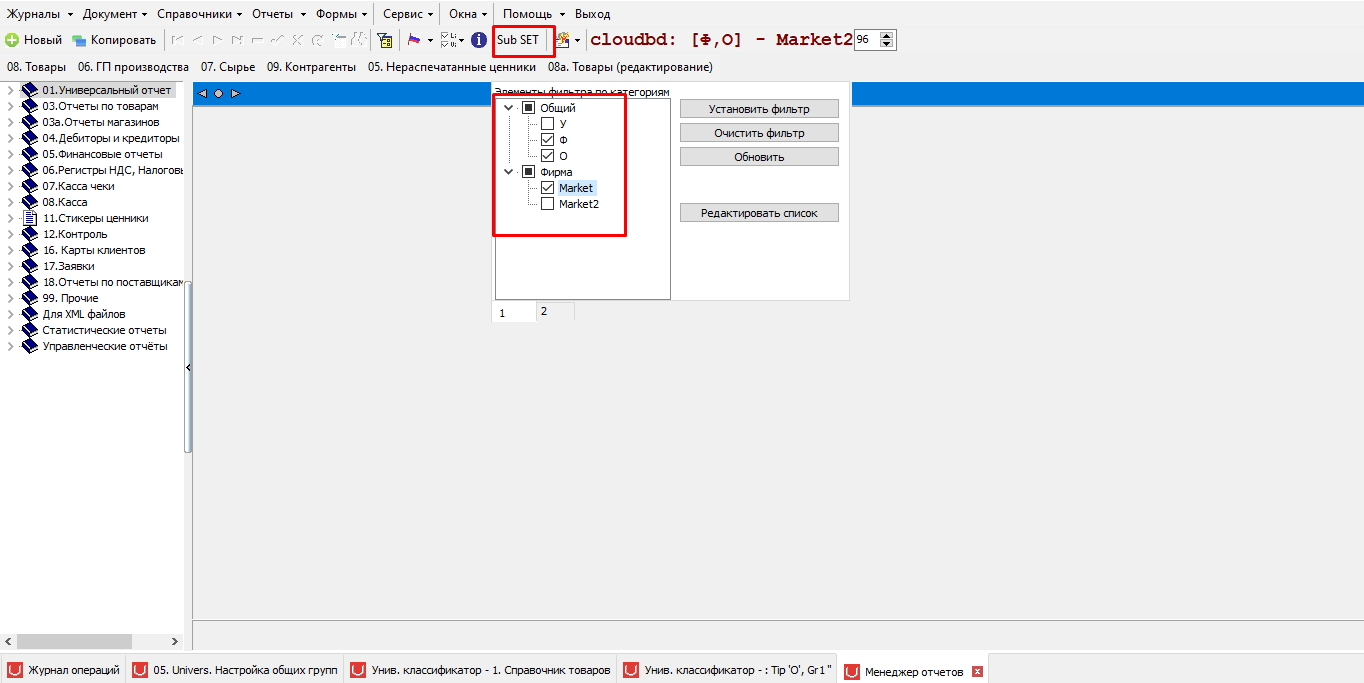Expand the 04.Дебиторы и кредиторы node
The width and height of the screenshot is (1364, 683).
[10, 138]
